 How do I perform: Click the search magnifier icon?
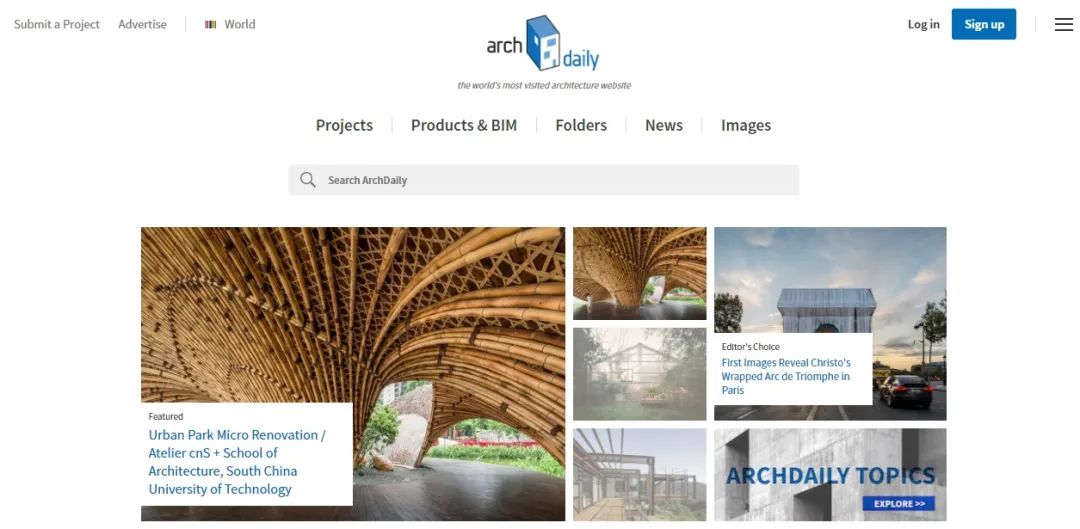pyautogui.click(x=308, y=180)
